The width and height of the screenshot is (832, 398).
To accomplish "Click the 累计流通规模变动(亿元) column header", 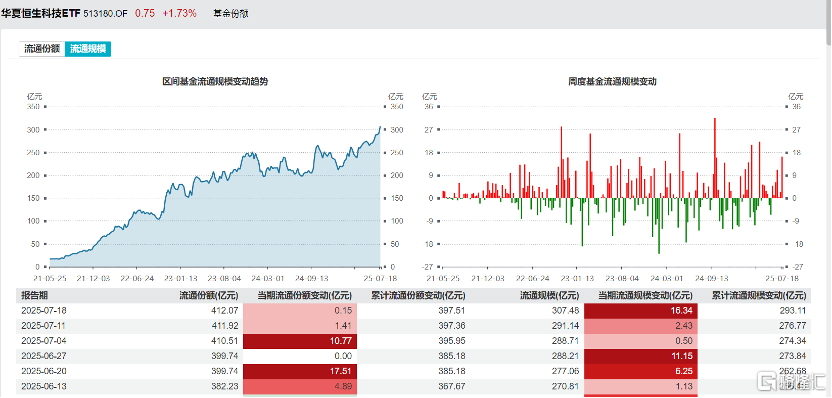I will click(x=758, y=296).
